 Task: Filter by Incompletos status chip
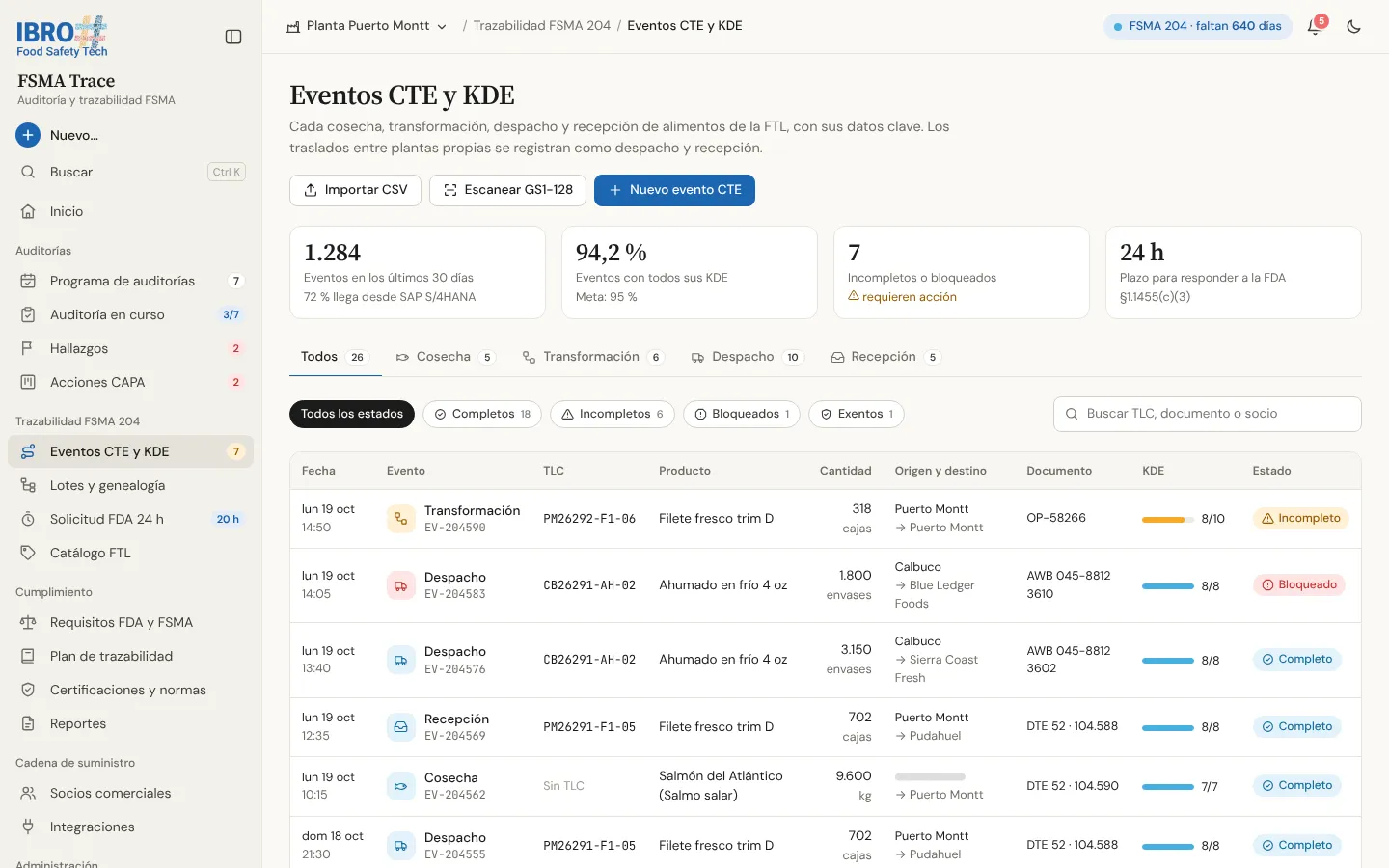pyautogui.click(x=613, y=414)
